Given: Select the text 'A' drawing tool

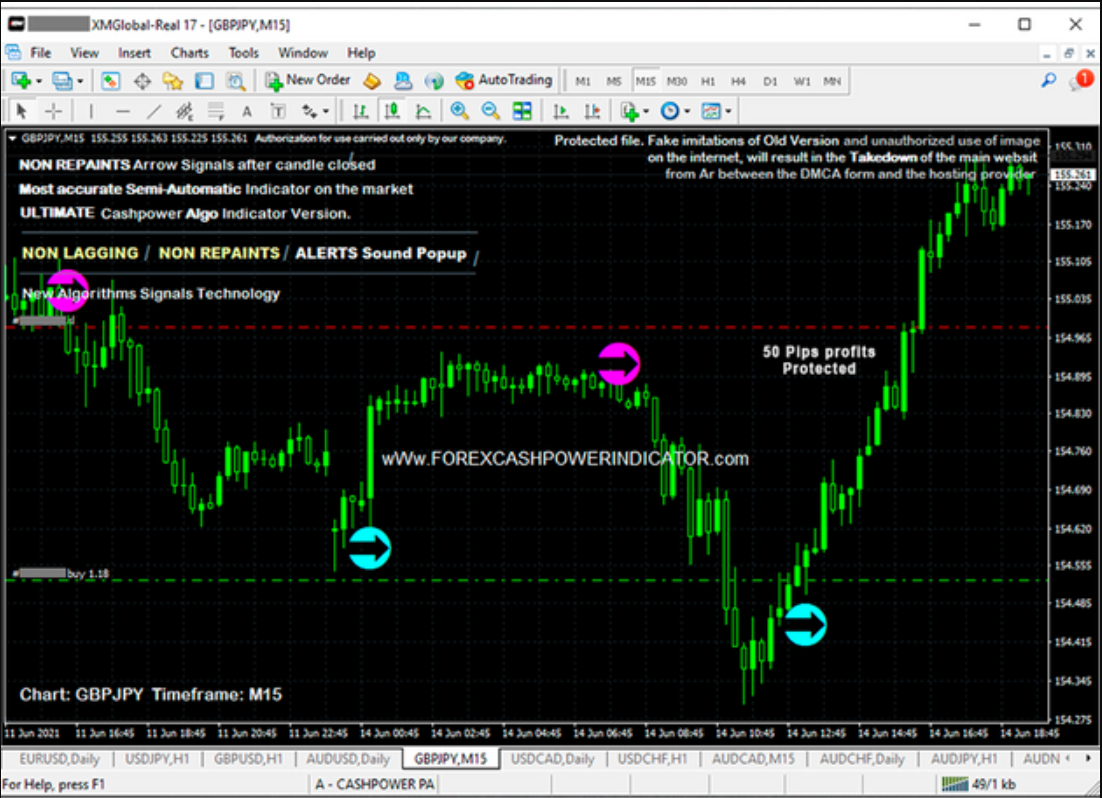Looking at the screenshot, I should coord(247,111).
